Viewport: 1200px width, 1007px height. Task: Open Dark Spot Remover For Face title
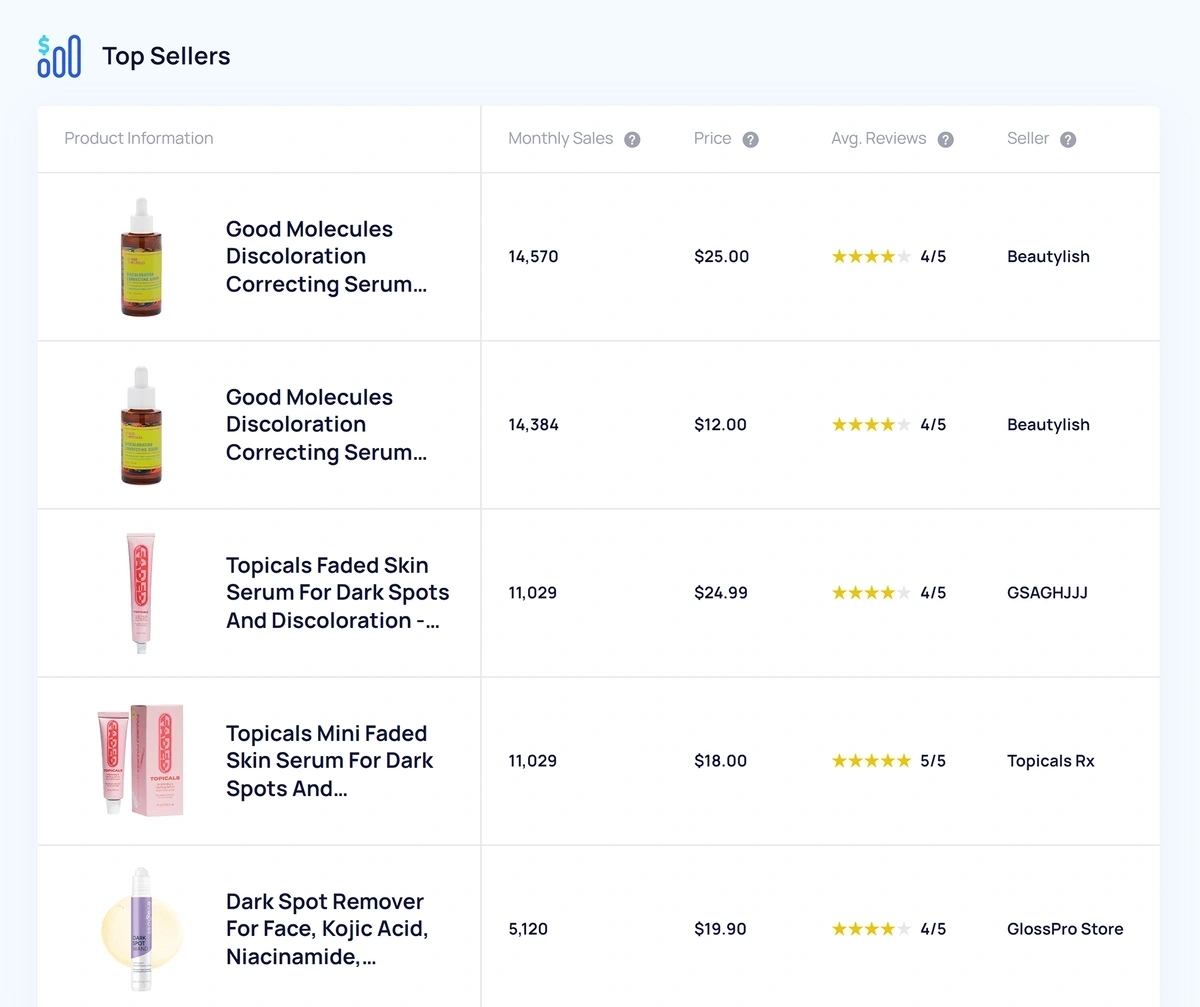(x=327, y=929)
